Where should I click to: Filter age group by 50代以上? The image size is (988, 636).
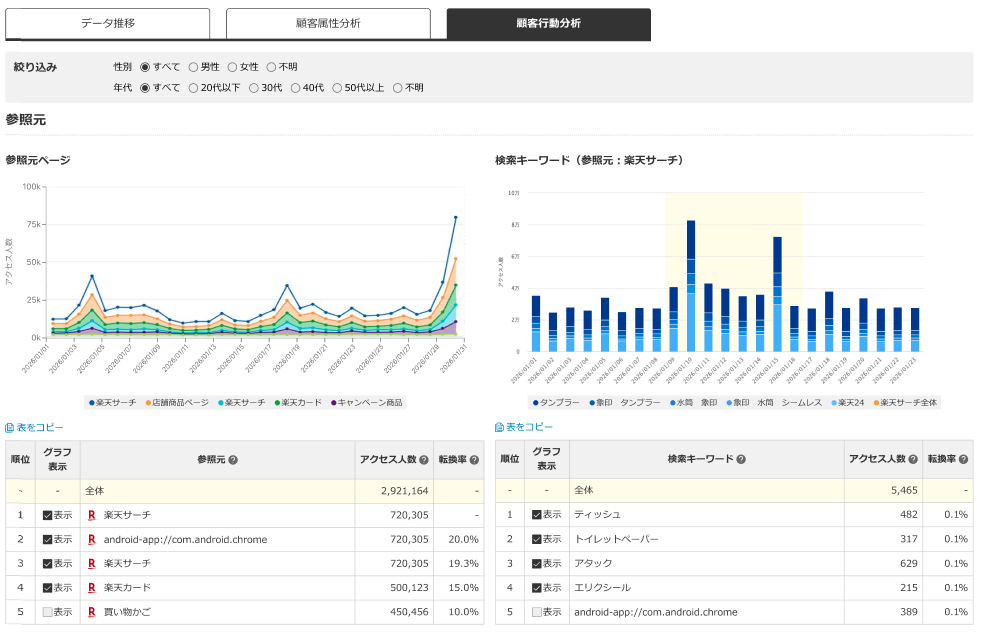tap(337, 88)
